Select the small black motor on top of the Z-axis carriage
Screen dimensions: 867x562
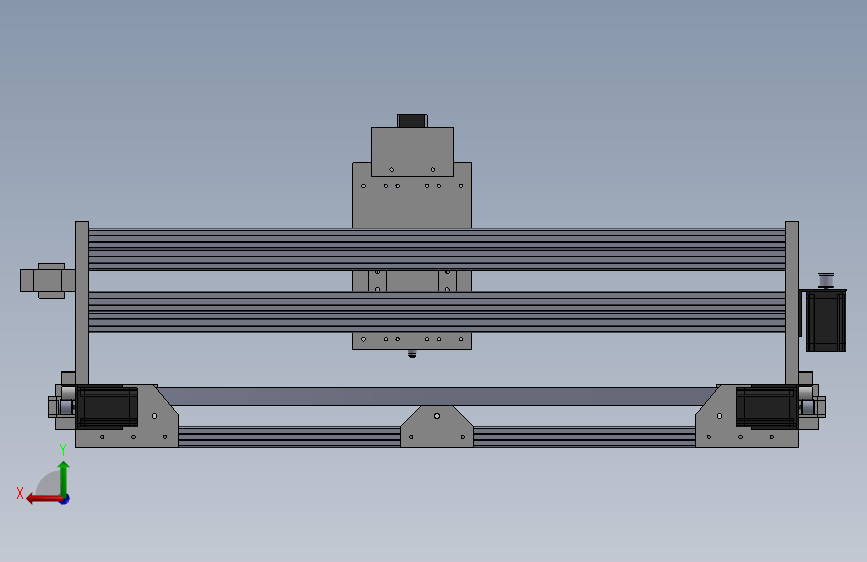coord(412,121)
